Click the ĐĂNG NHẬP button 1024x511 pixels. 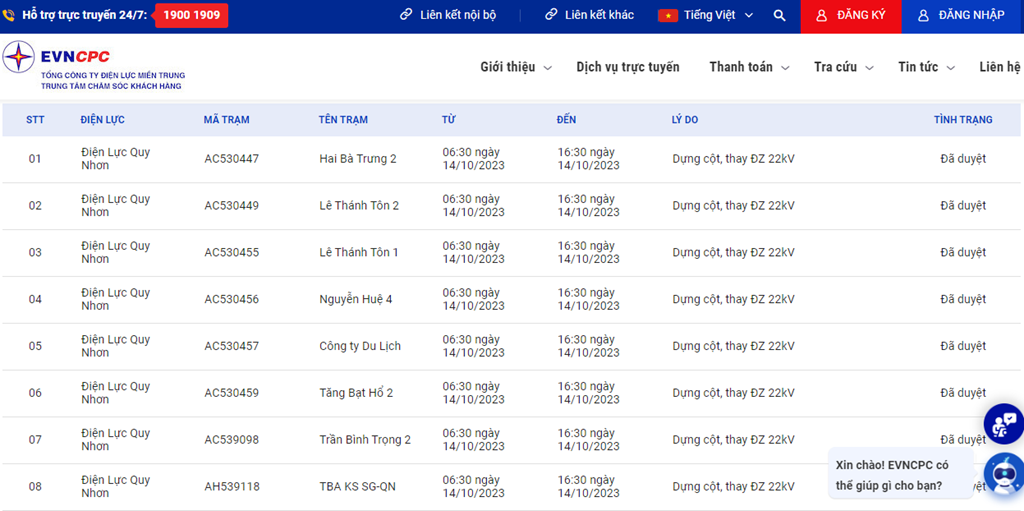pyautogui.click(x=962, y=16)
